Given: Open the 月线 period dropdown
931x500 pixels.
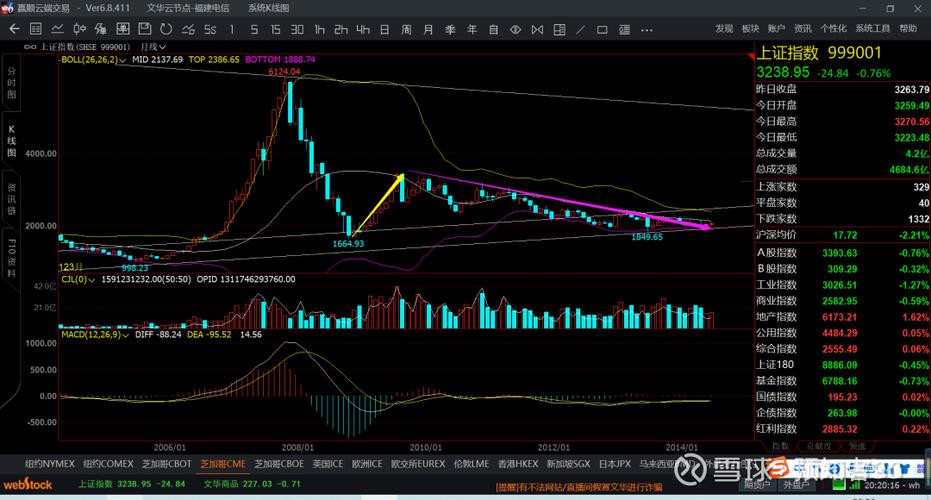Looking at the screenshot, I should point(164,46).
